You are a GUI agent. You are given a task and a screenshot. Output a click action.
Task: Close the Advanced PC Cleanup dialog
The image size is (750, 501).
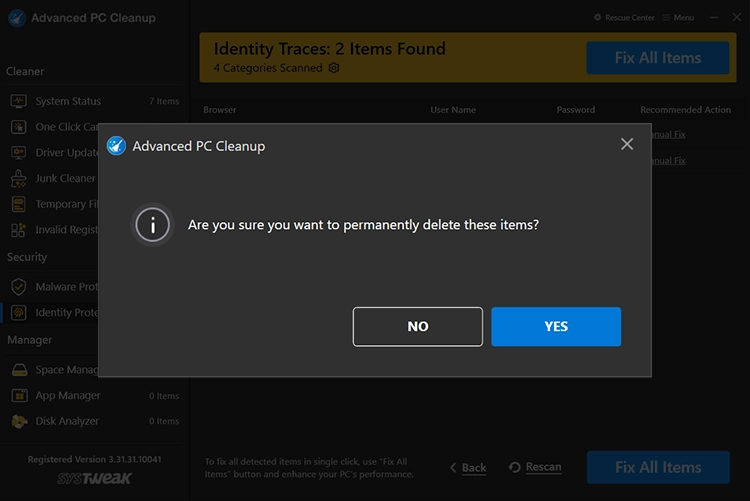(x=627, y=144)
